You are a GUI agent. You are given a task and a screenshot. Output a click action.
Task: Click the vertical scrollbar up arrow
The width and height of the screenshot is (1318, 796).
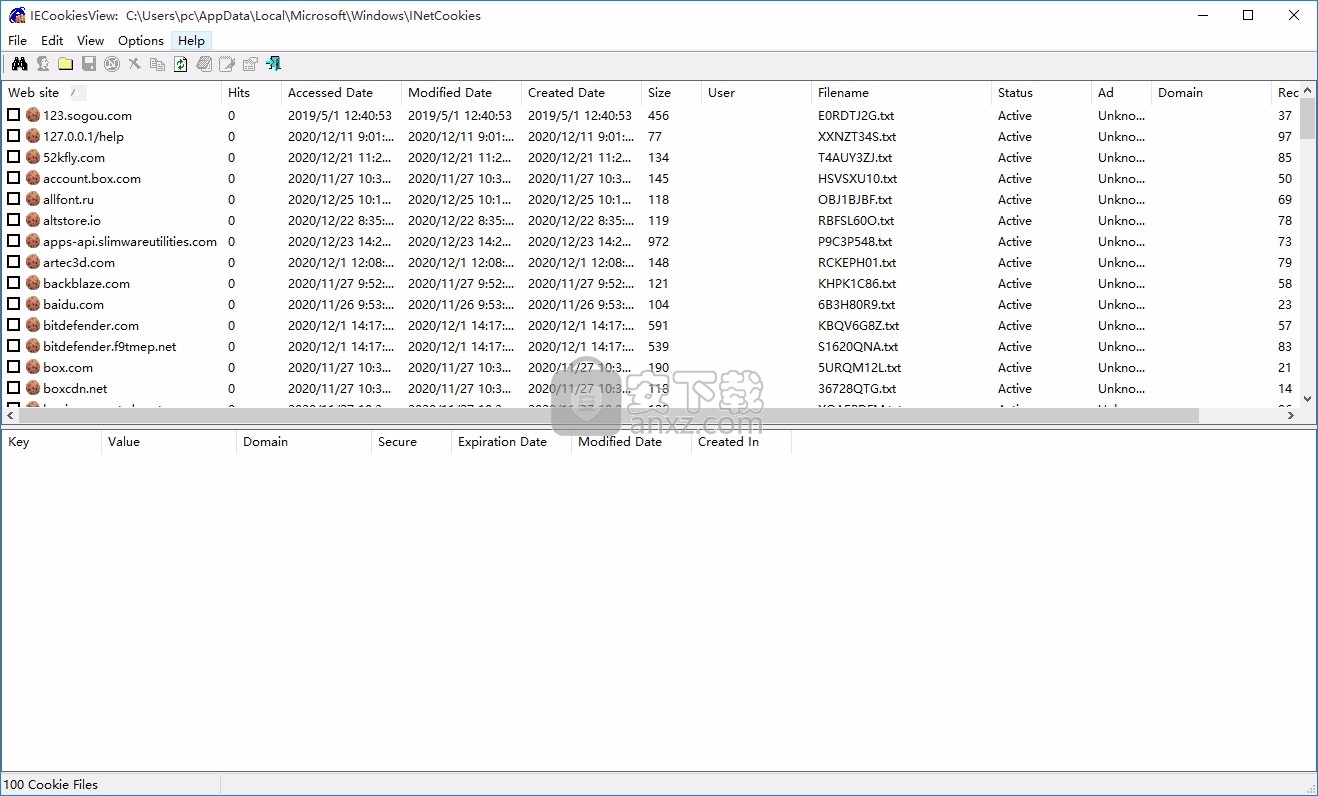(1307, 91)
